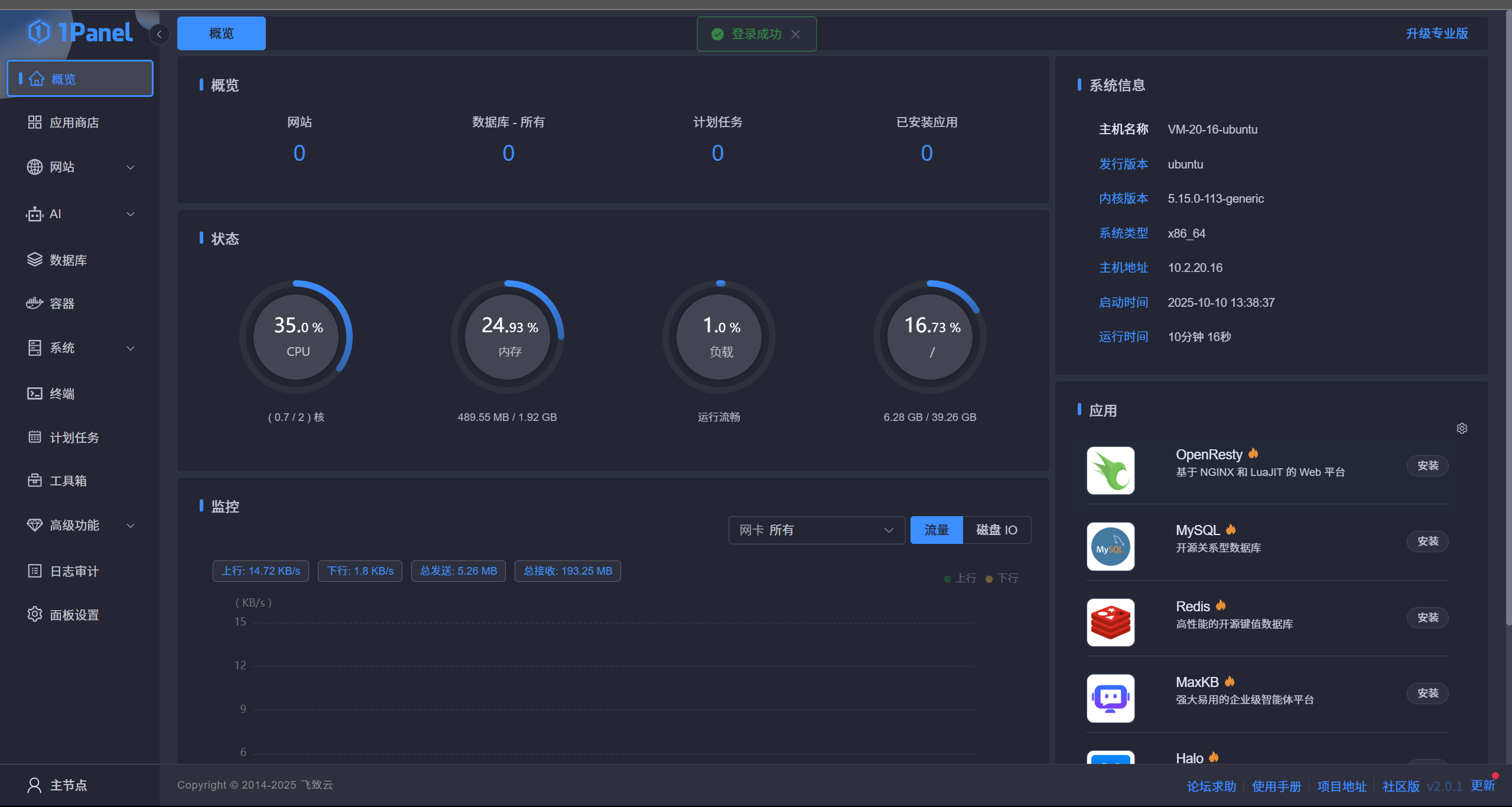Open the Panel Settings (面板设置) gear item
Viewport: 1512px width, 807px height.
coord(35,614)
